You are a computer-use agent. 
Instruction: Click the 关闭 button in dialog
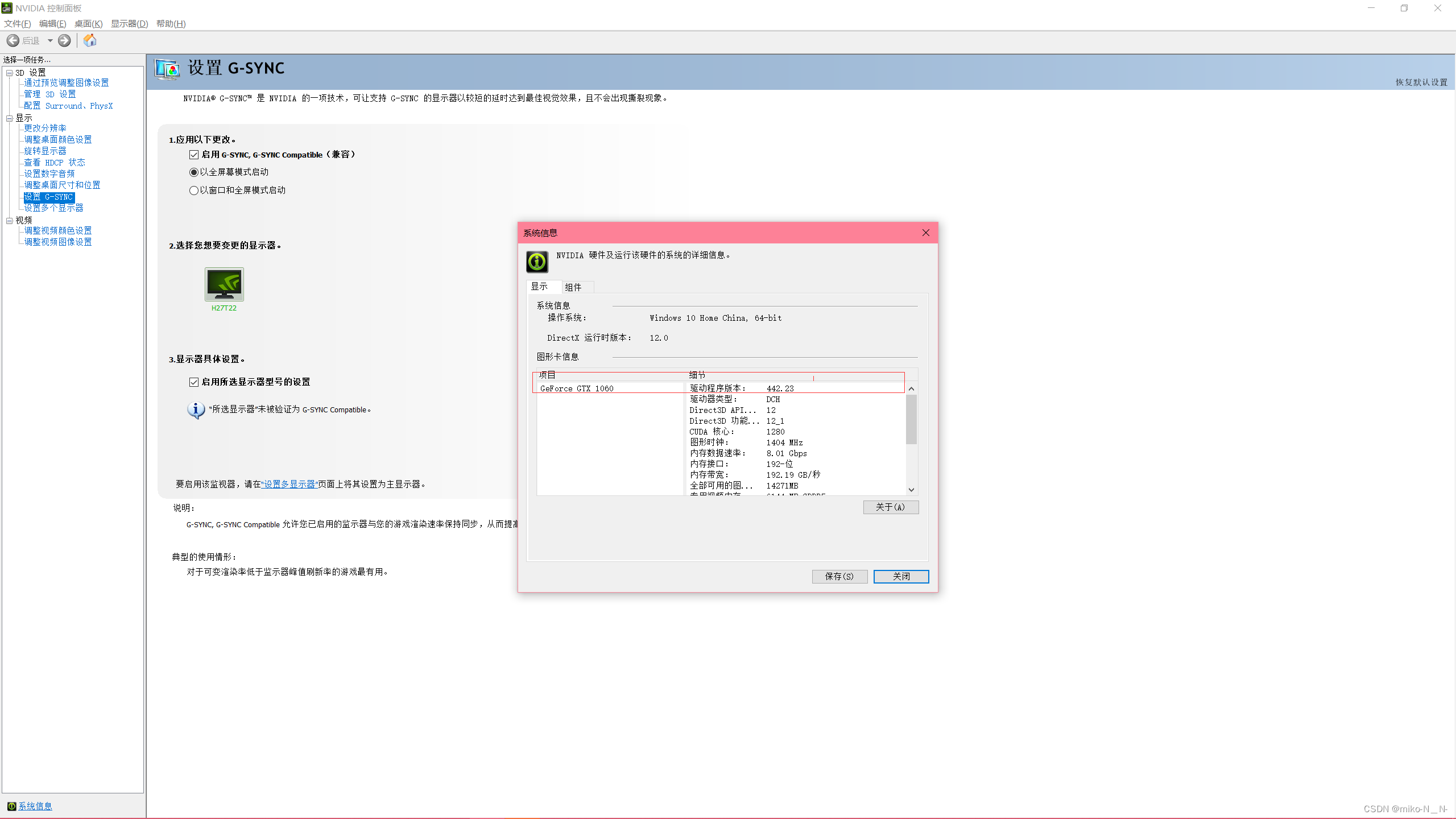pos(901,576)
